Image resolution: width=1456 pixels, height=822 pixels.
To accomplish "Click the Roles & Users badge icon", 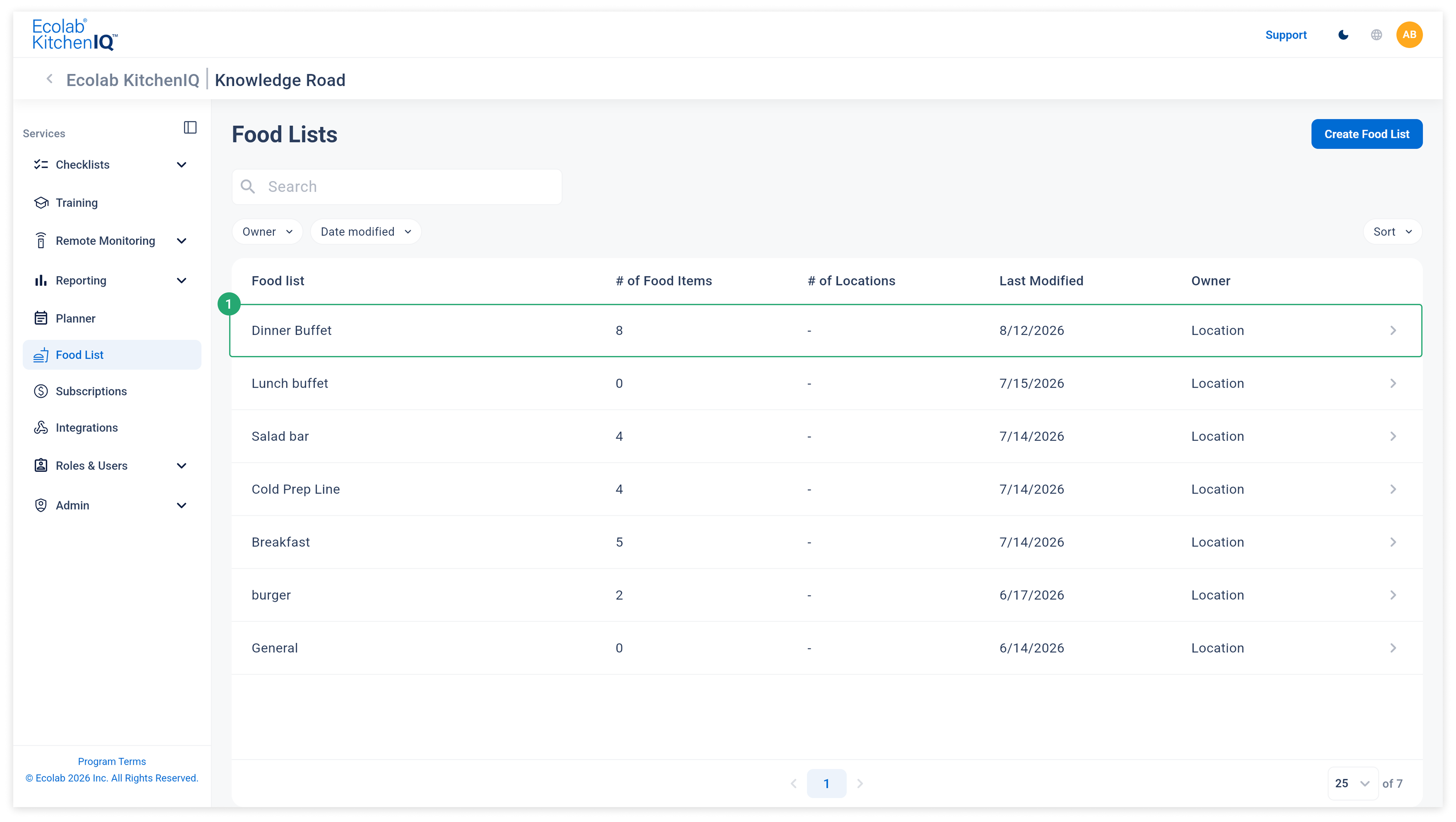I will point(41,466).
